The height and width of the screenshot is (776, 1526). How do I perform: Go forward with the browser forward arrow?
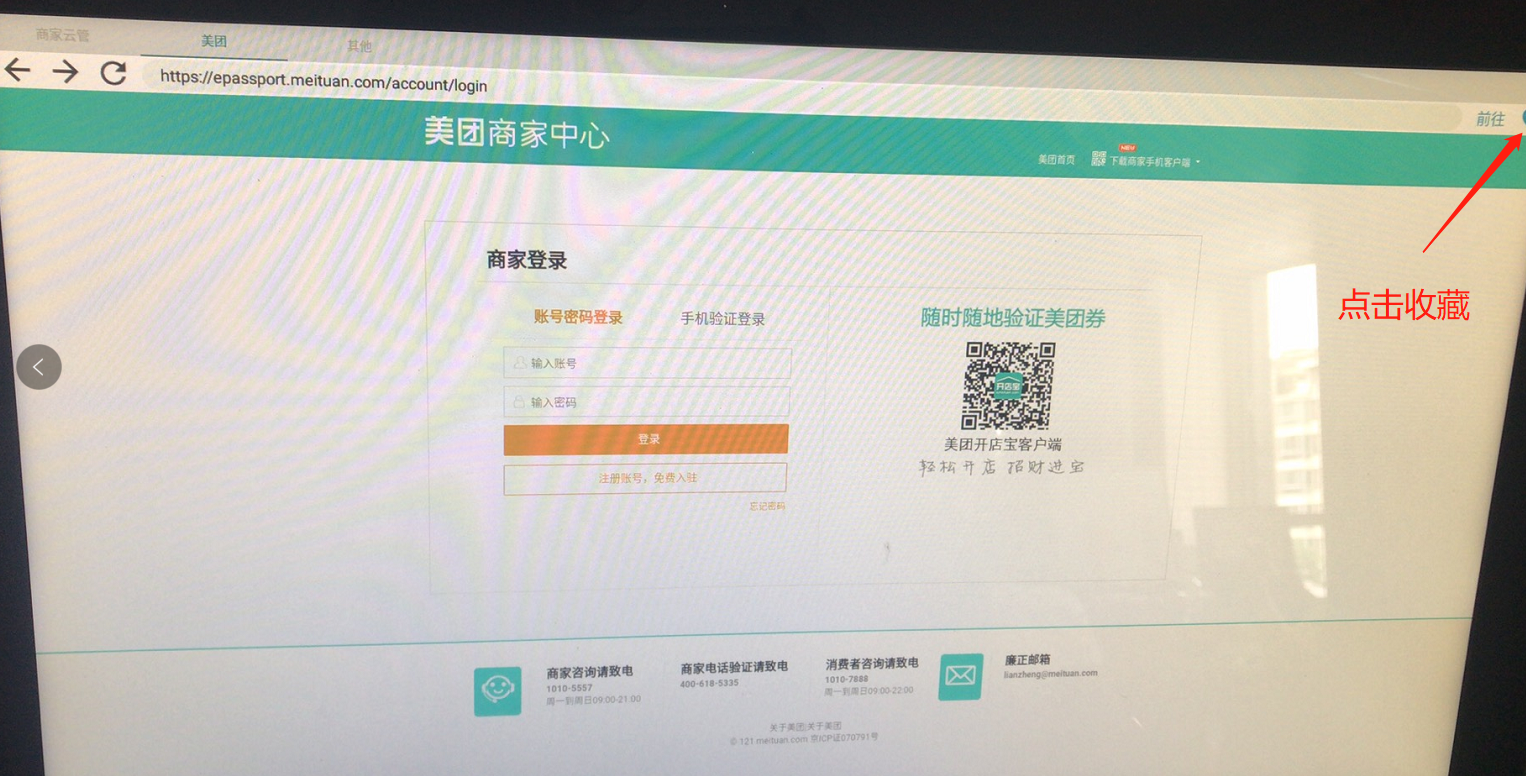point(65,71)
